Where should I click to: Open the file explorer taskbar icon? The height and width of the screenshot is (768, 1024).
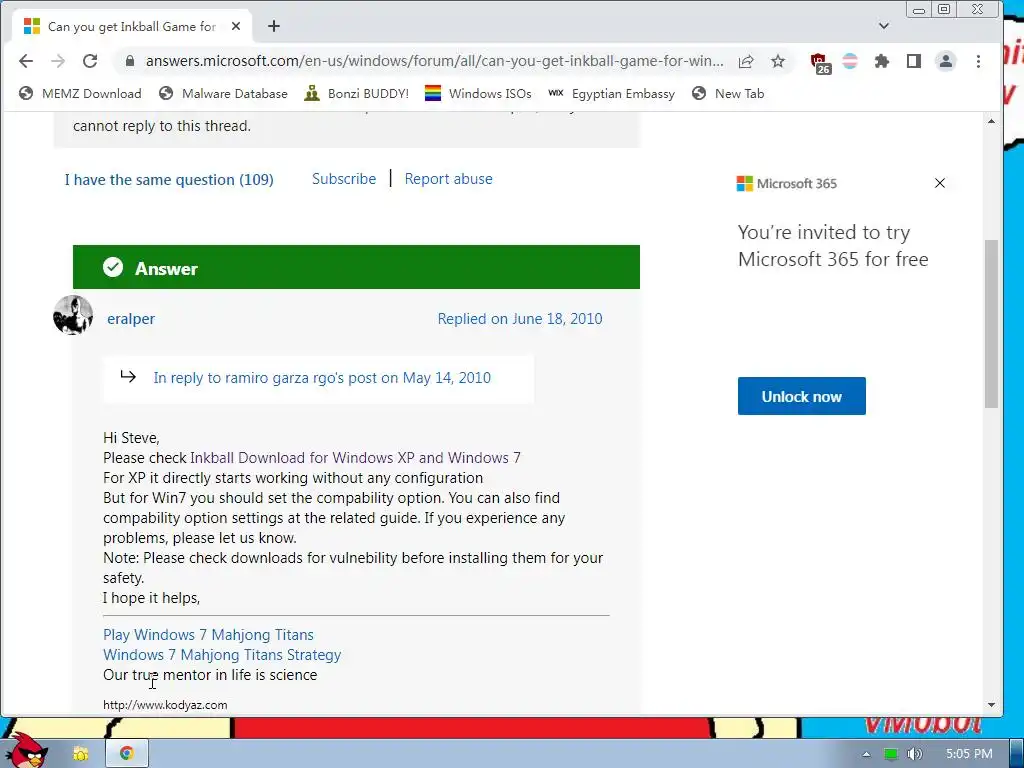[x=80, y=754]
